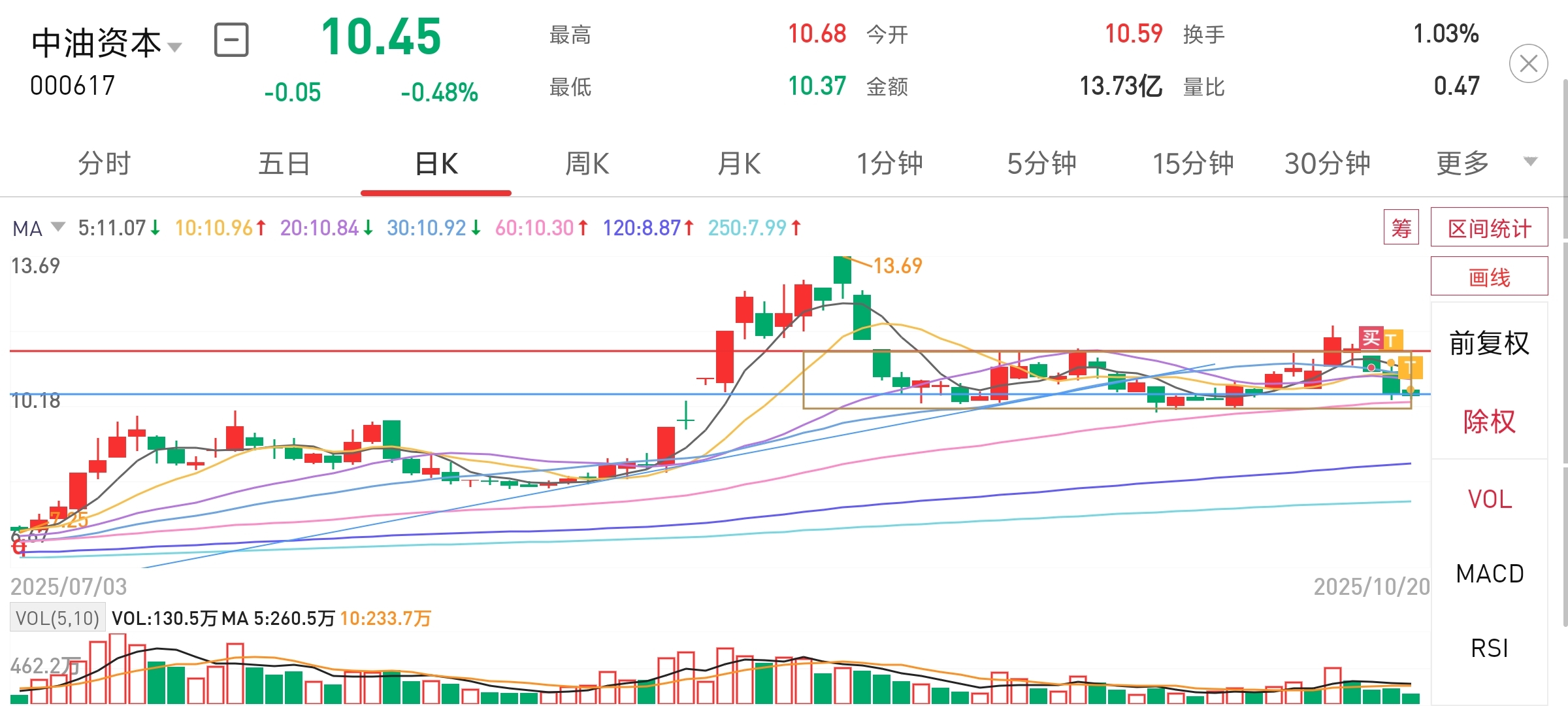Image resolution: width=1568 pixels, height=706 pixels.
Task: Close the chart with the X icon
Action: [1528, 63]
